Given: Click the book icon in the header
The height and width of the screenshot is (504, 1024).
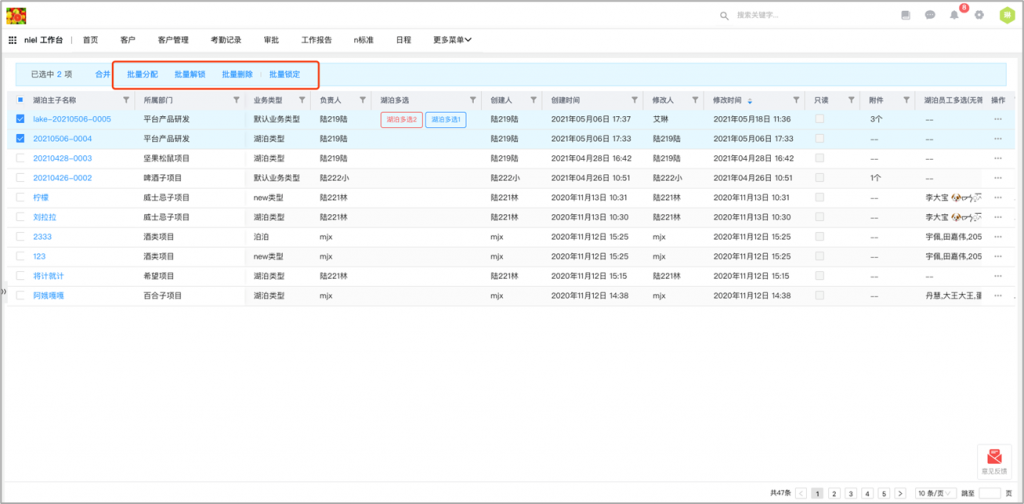Looking at the screenshot, I should [905, 15].
